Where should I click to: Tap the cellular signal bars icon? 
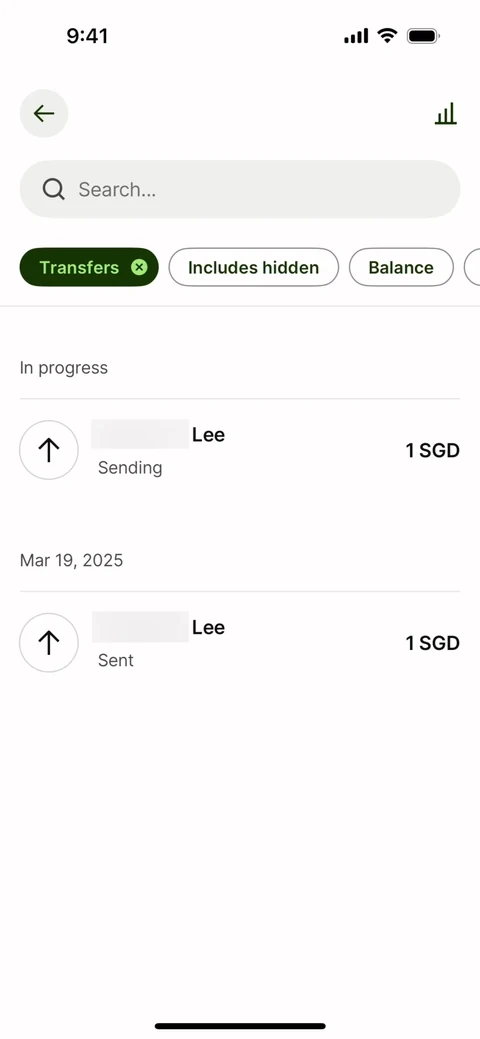(x=356, y=36)
